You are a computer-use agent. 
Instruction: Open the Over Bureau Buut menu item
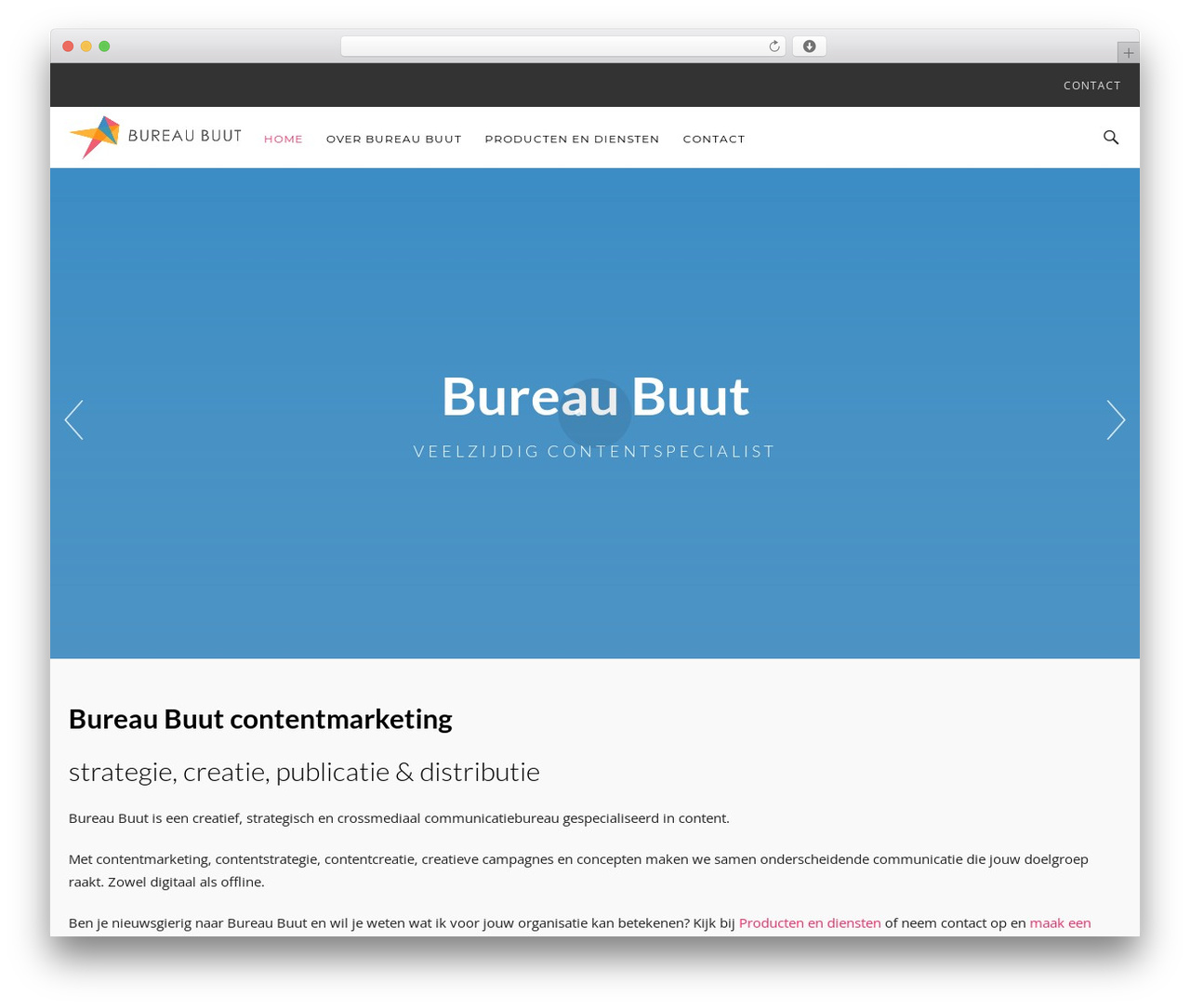(394, 139)
